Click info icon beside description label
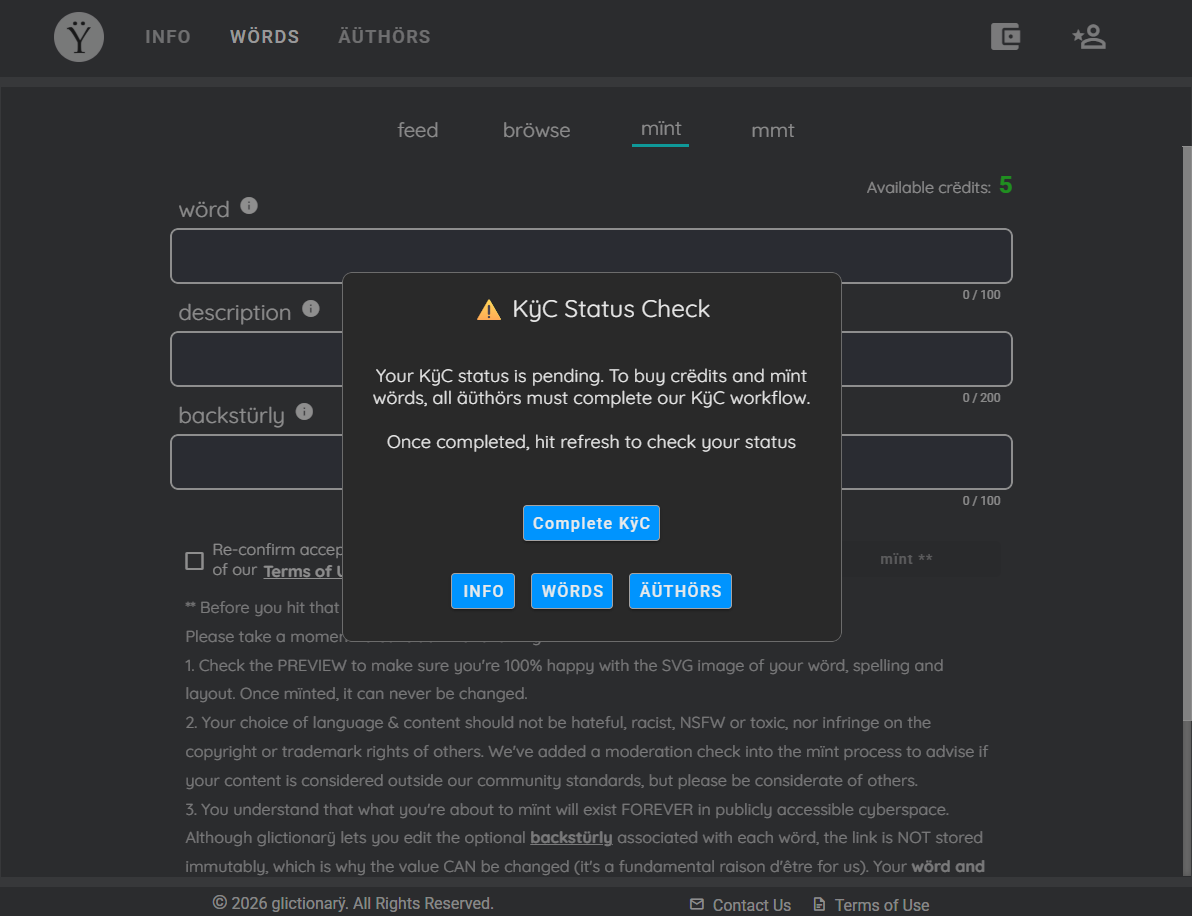The width and height of the screenshot is (1192, 916). (310, 309)
